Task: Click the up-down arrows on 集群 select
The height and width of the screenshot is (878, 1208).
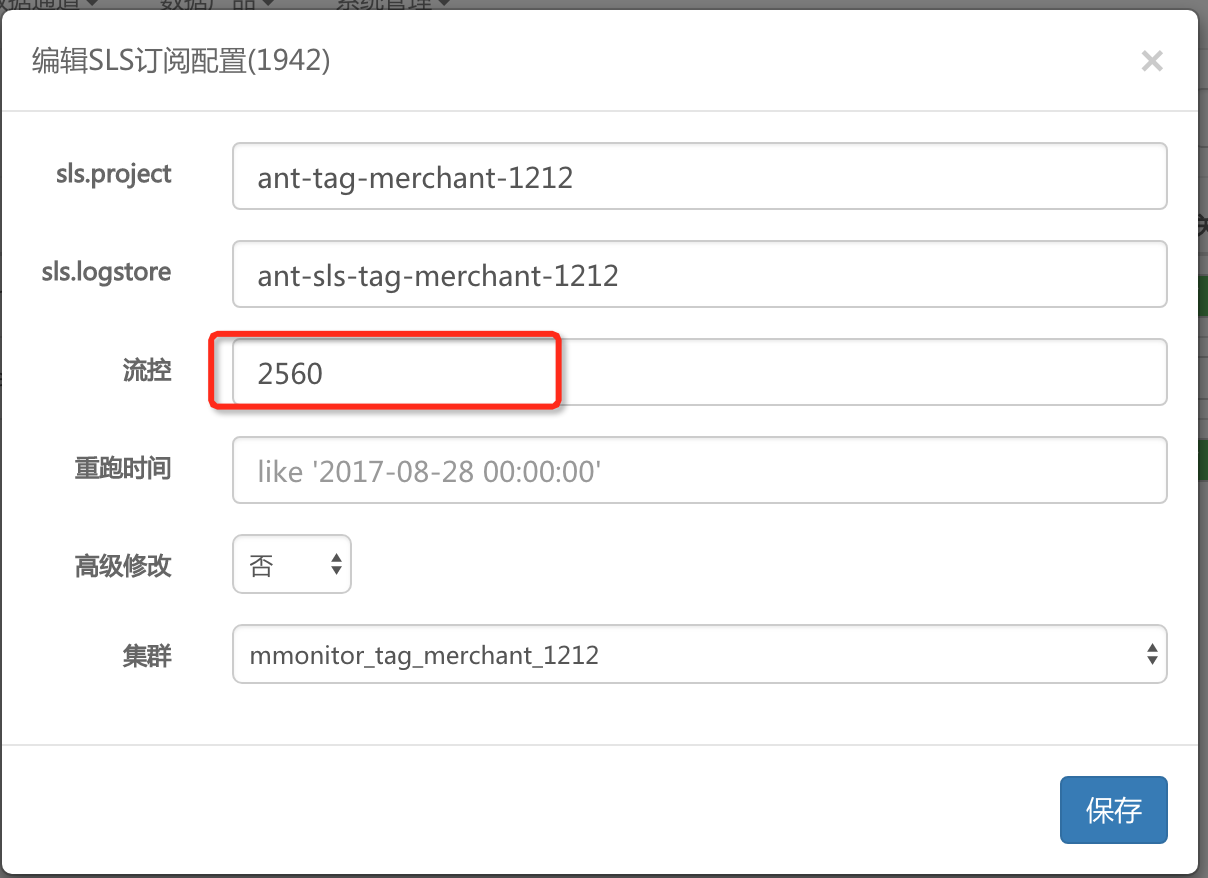Action: (x=1152, y=655)
